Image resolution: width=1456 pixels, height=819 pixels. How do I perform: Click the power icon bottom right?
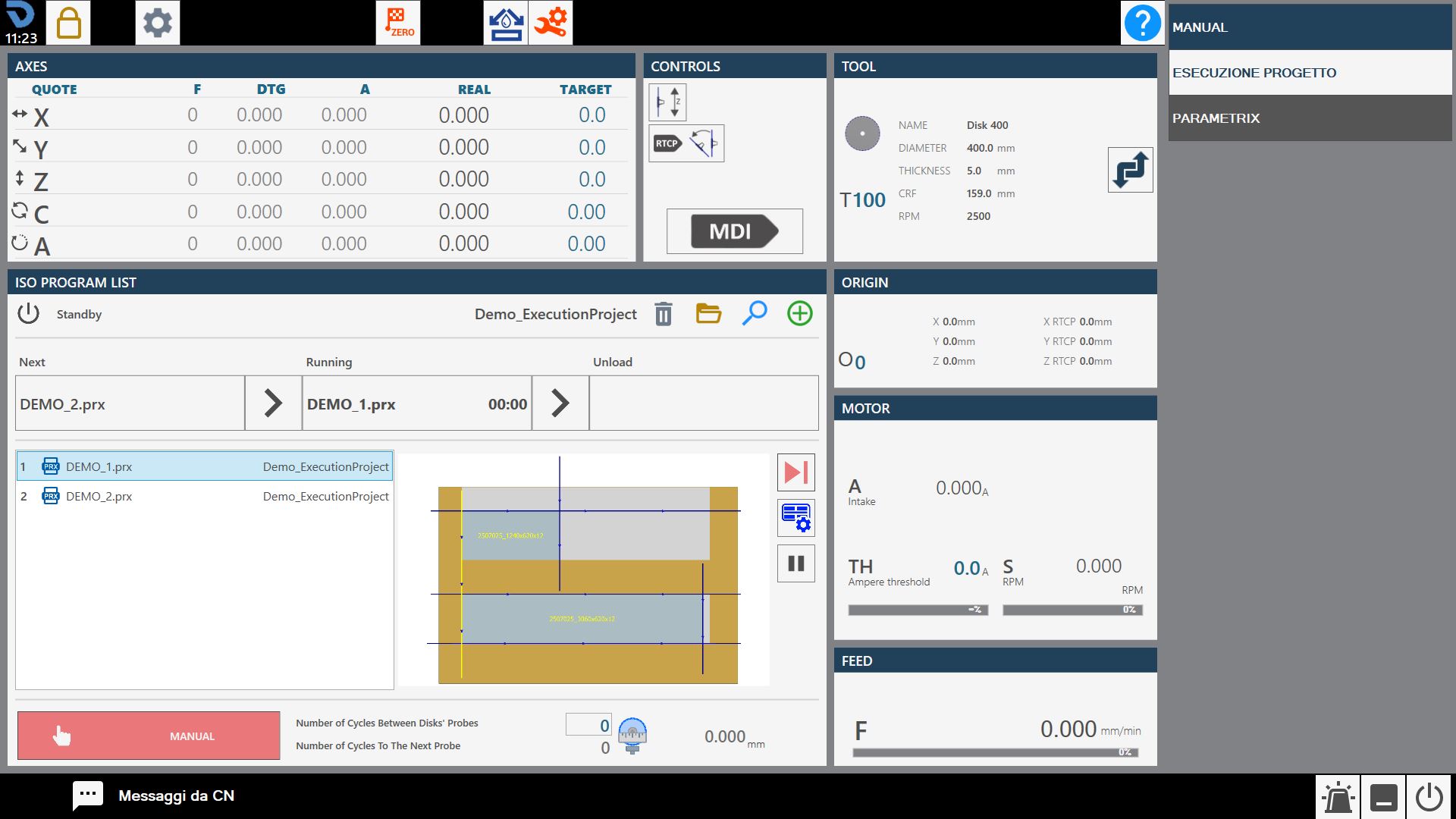tap(1429, 797)
